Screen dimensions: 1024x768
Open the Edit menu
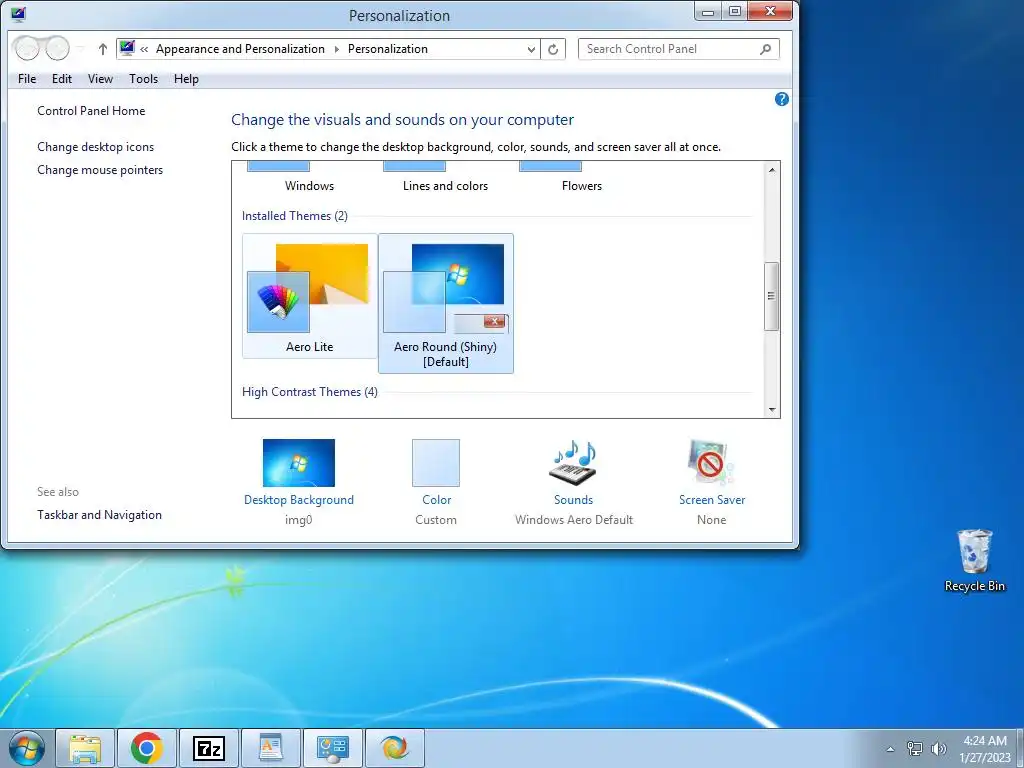[x=61, y=79]
